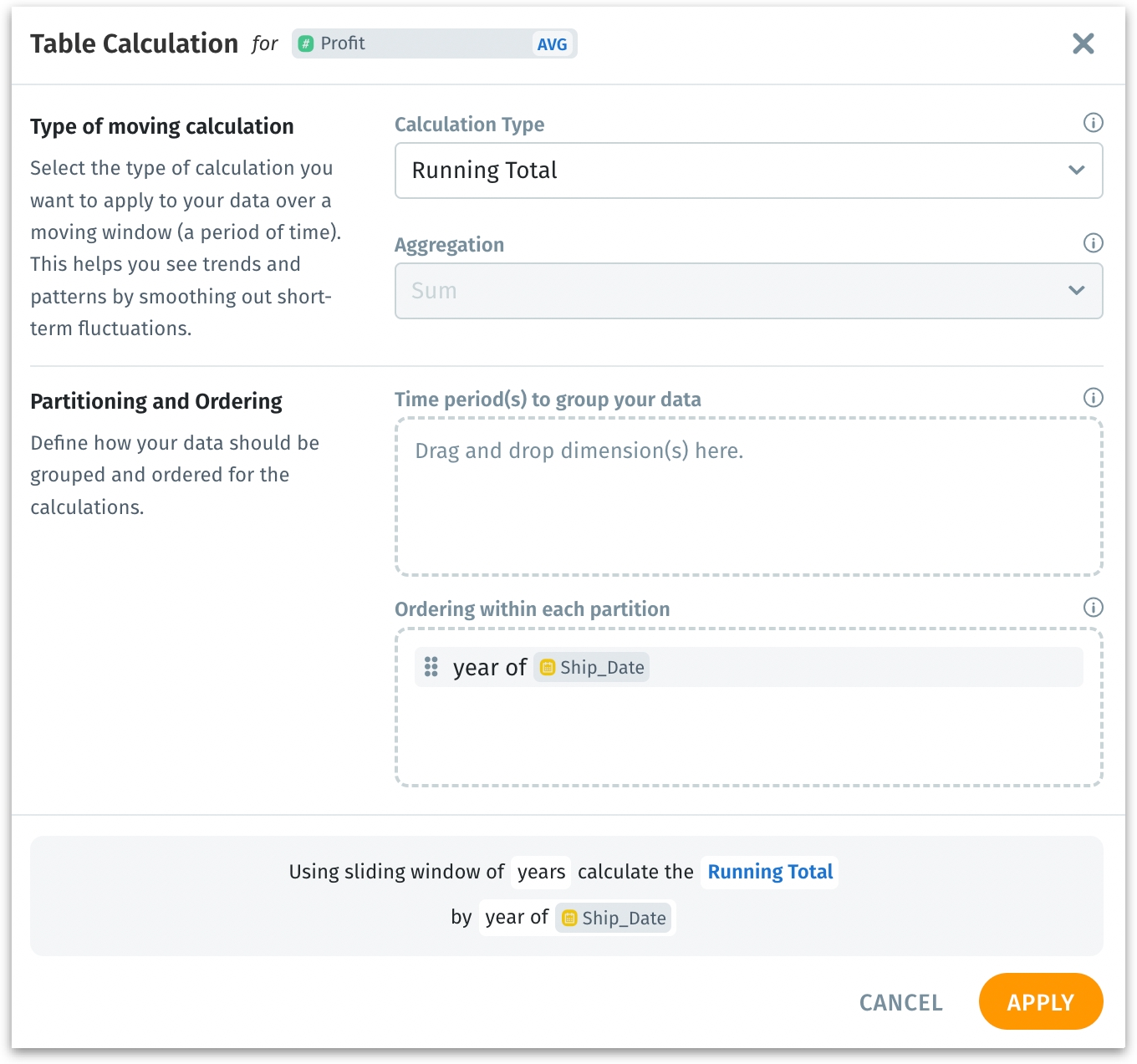Click the Profit measure pill
Viewport: 1137px width, 1064px height.
(x=434, y=43)
